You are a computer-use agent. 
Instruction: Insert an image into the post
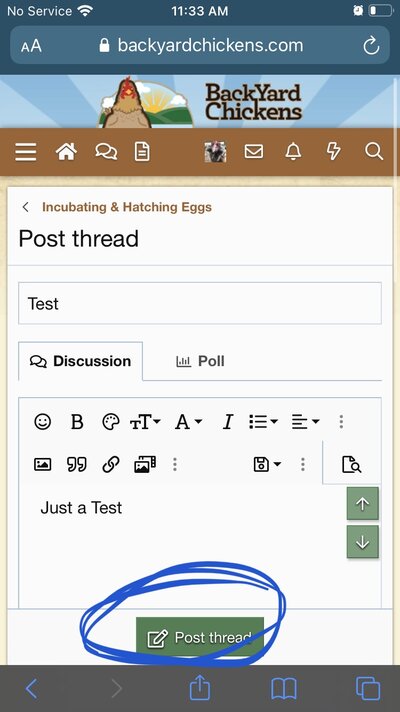click(43, 464)
